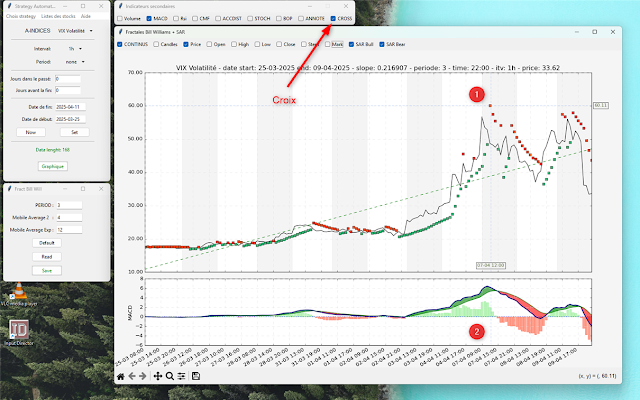
Task: Open the configure subplots sliders icon
Action: pyautogui.click(x=182, y=376)
